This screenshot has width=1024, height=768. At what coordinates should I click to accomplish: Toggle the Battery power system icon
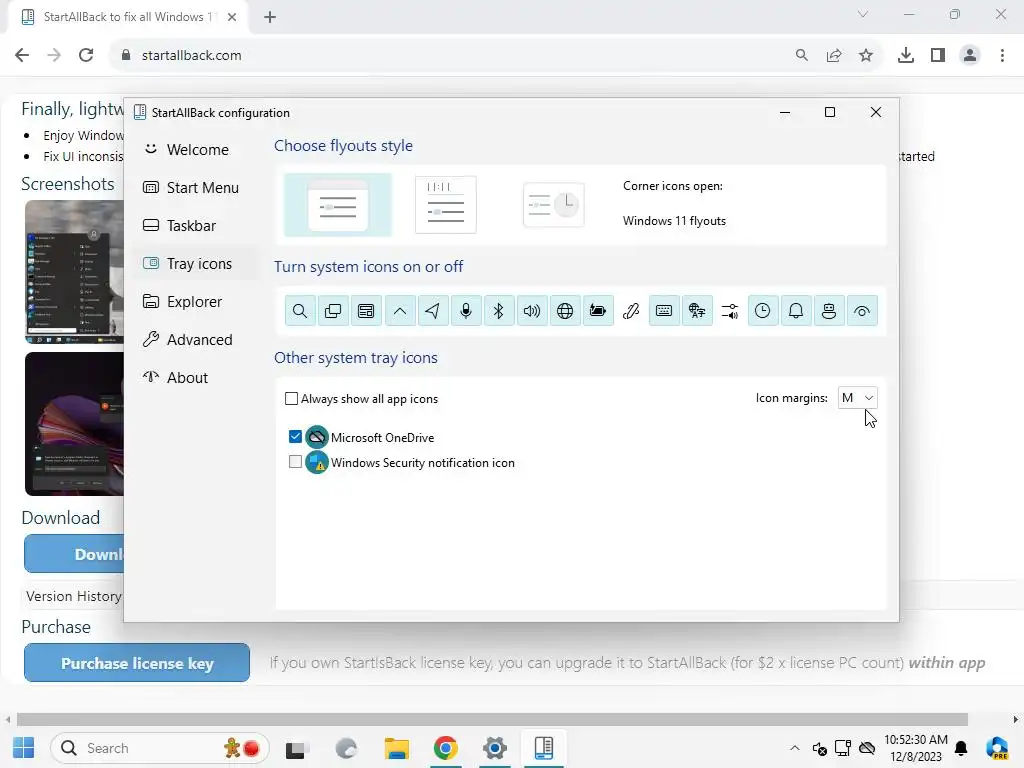(x=598, y=311)
